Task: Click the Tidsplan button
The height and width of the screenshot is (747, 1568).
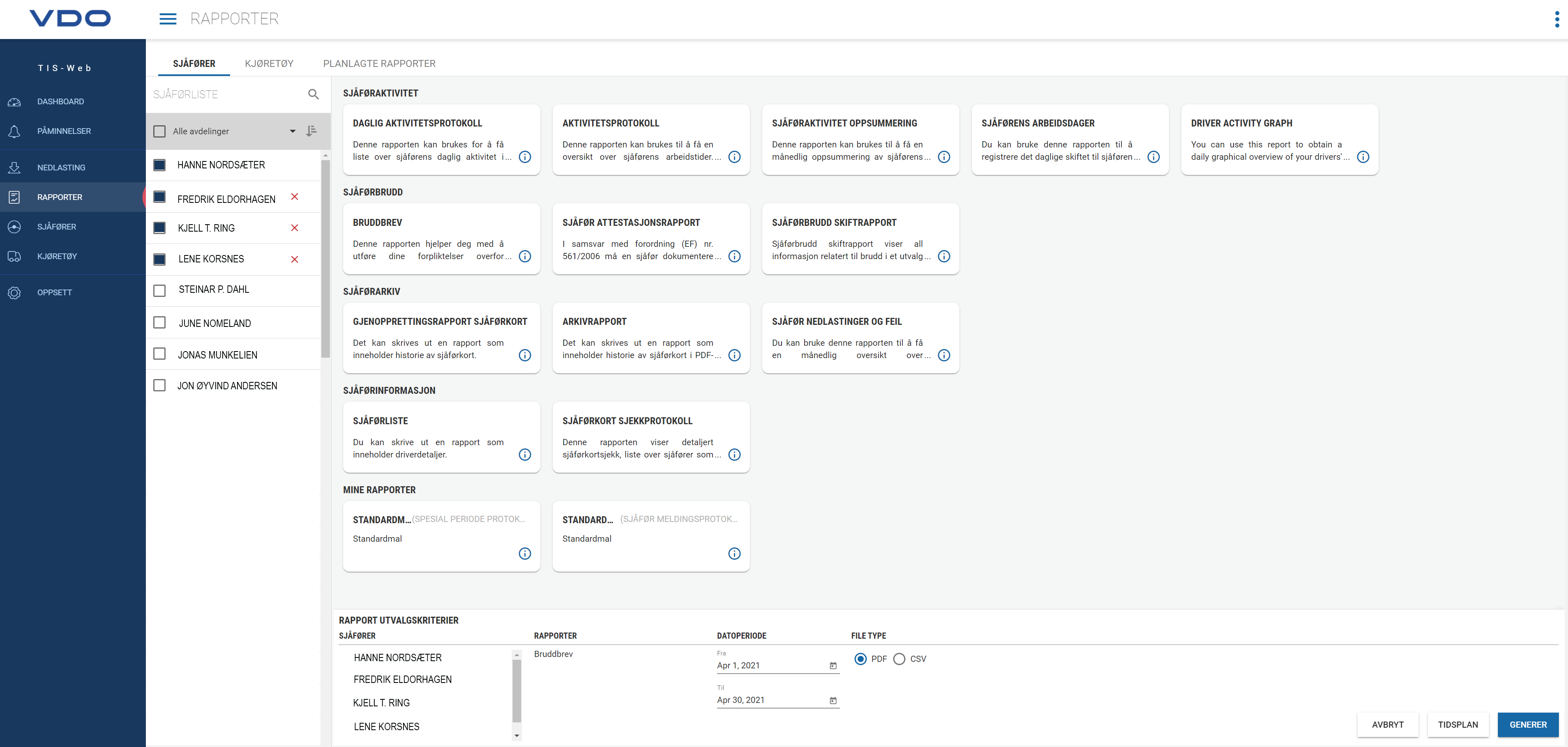Action: pos(1458,724)
